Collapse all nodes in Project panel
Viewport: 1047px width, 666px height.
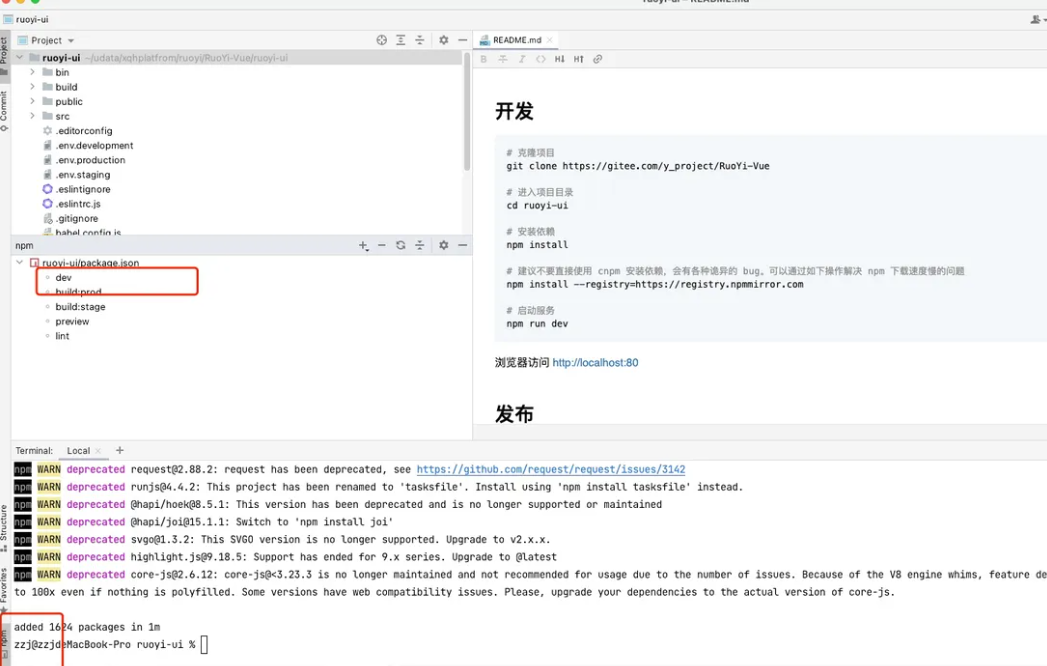tap(419, 40)
